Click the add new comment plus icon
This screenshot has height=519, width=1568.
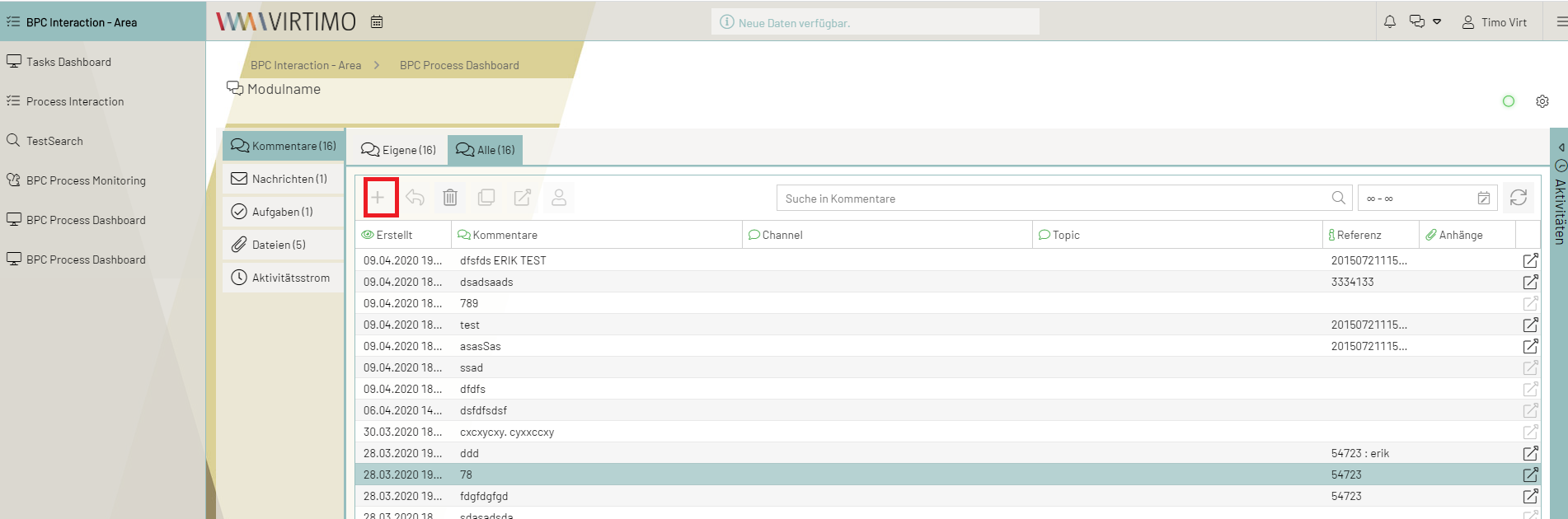tap(378, 198)
